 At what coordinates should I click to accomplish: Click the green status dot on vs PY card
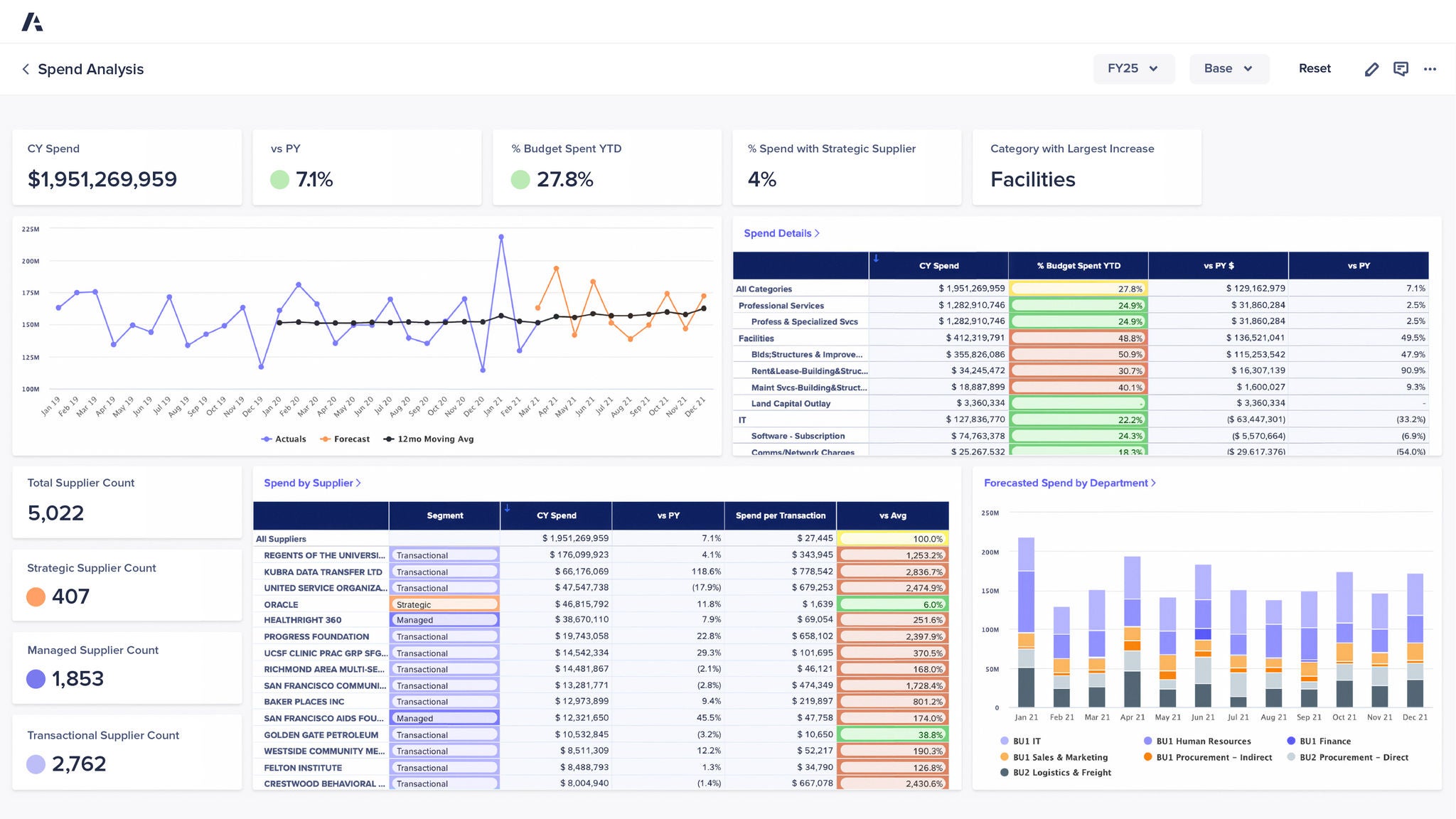click(x=282, y=180)
